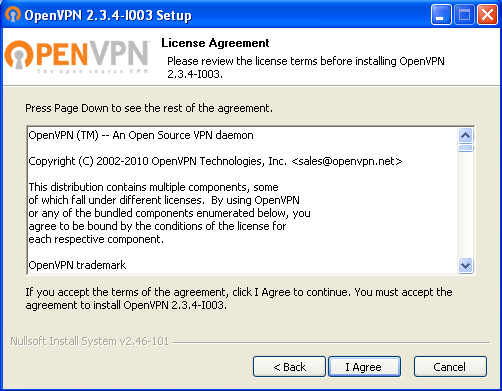Minimize the OpenVPN Setup window

pyautogui.click(x=441, y=15)
